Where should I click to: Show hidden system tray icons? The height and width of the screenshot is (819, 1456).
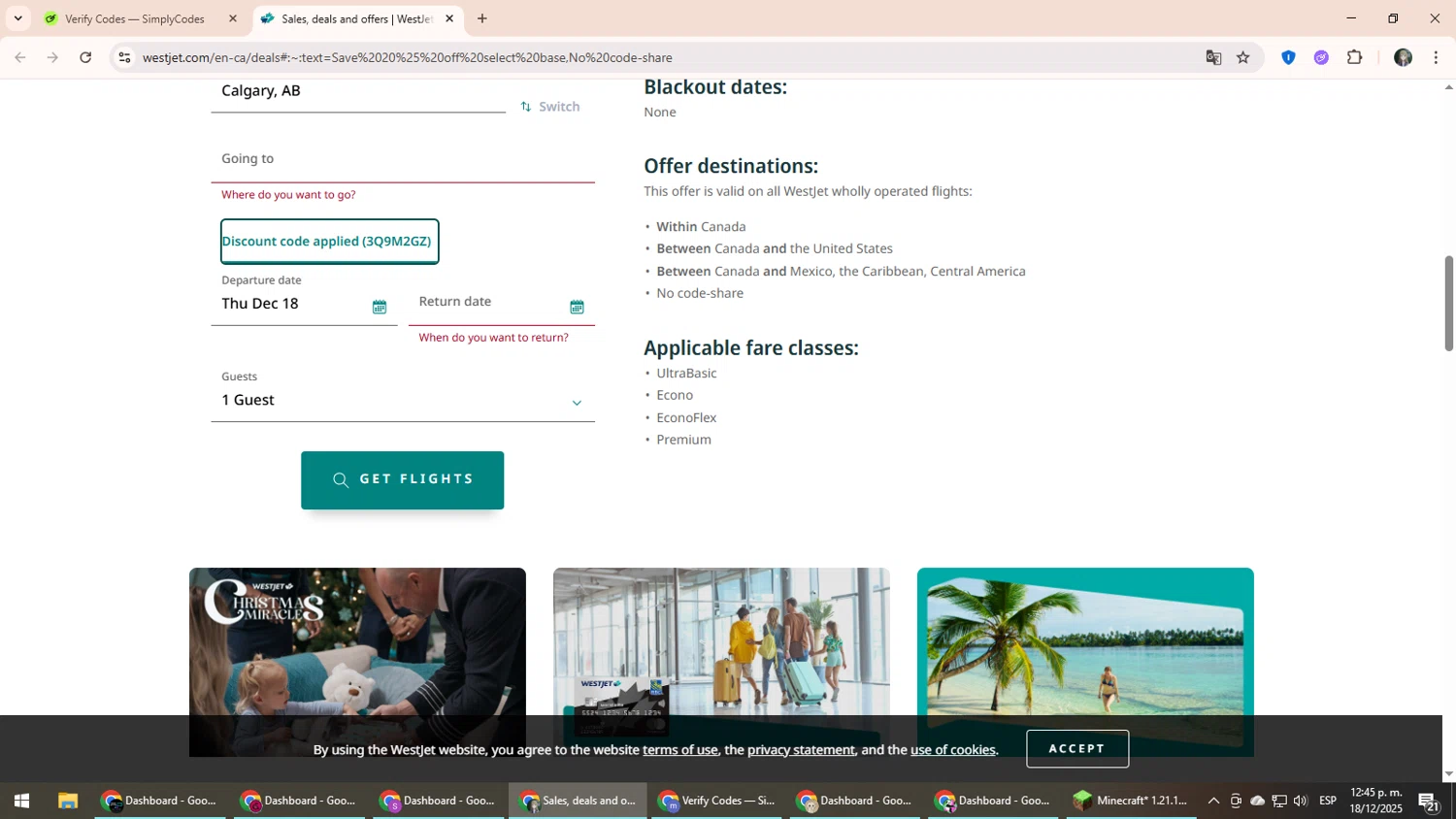[x=1213, y=801]
